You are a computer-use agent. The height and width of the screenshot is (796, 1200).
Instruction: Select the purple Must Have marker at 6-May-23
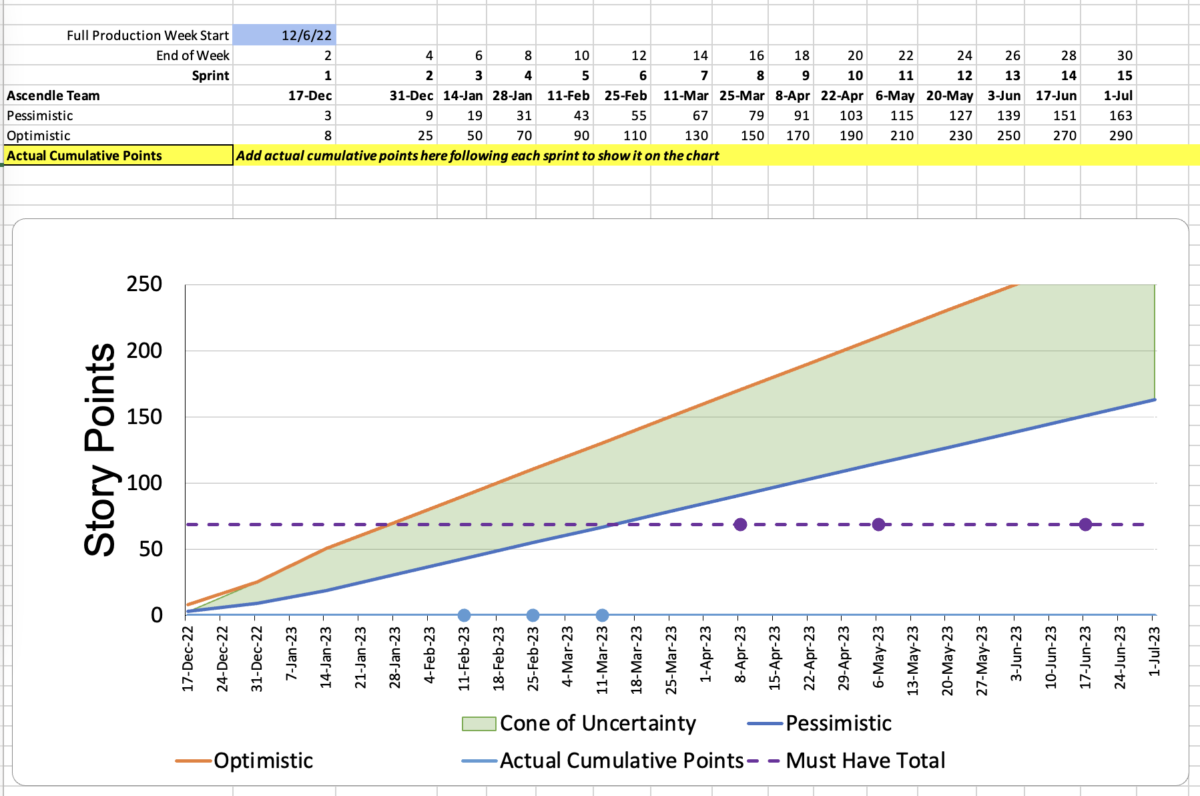pos(878,525)
